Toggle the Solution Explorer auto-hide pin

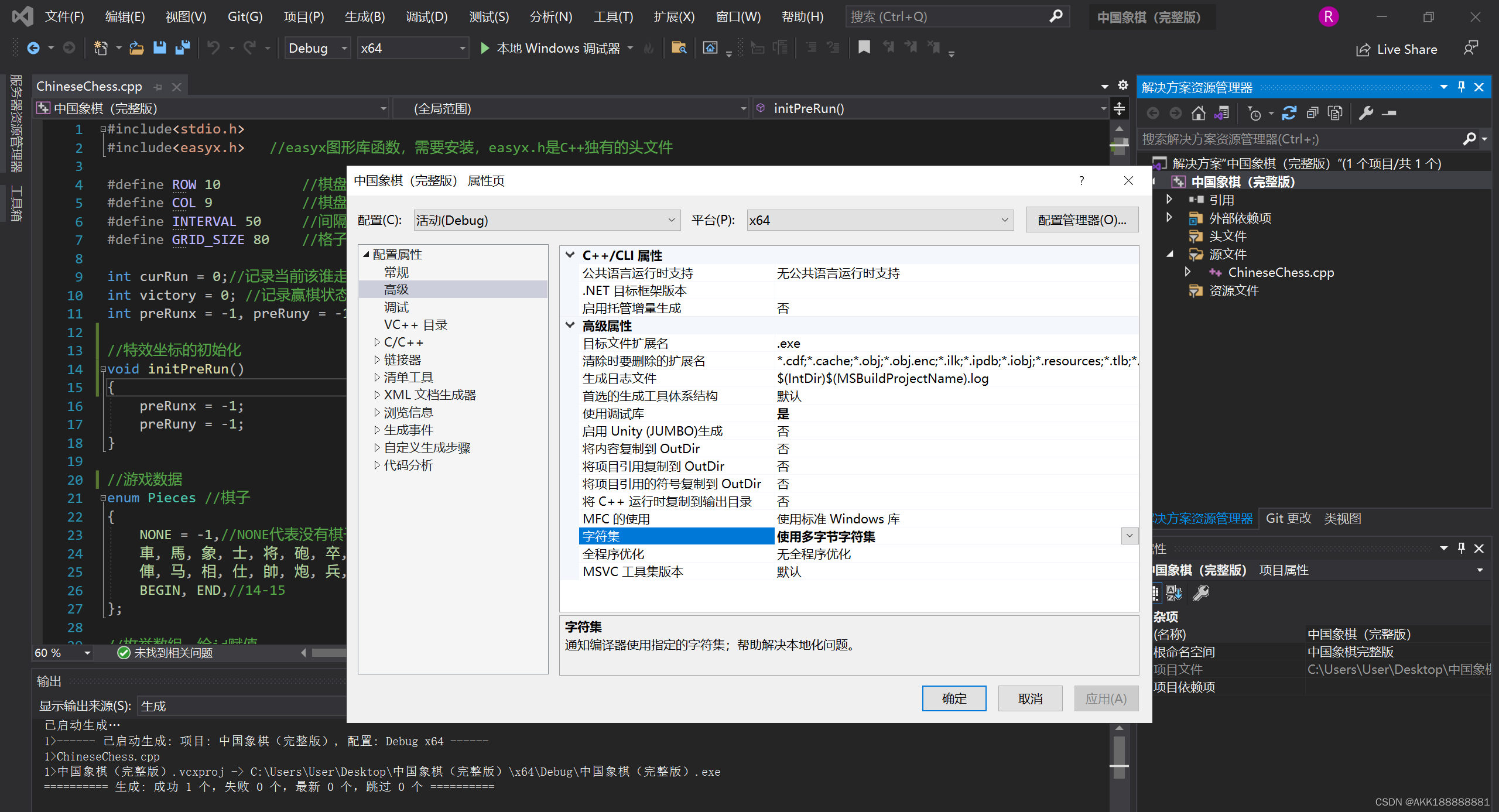coord(1462,87)
